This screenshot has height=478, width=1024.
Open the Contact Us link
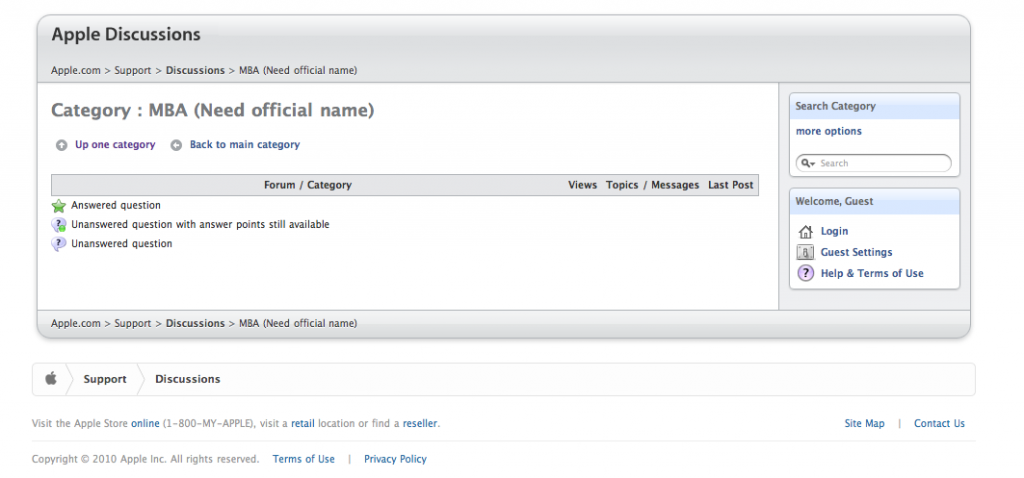939,424
